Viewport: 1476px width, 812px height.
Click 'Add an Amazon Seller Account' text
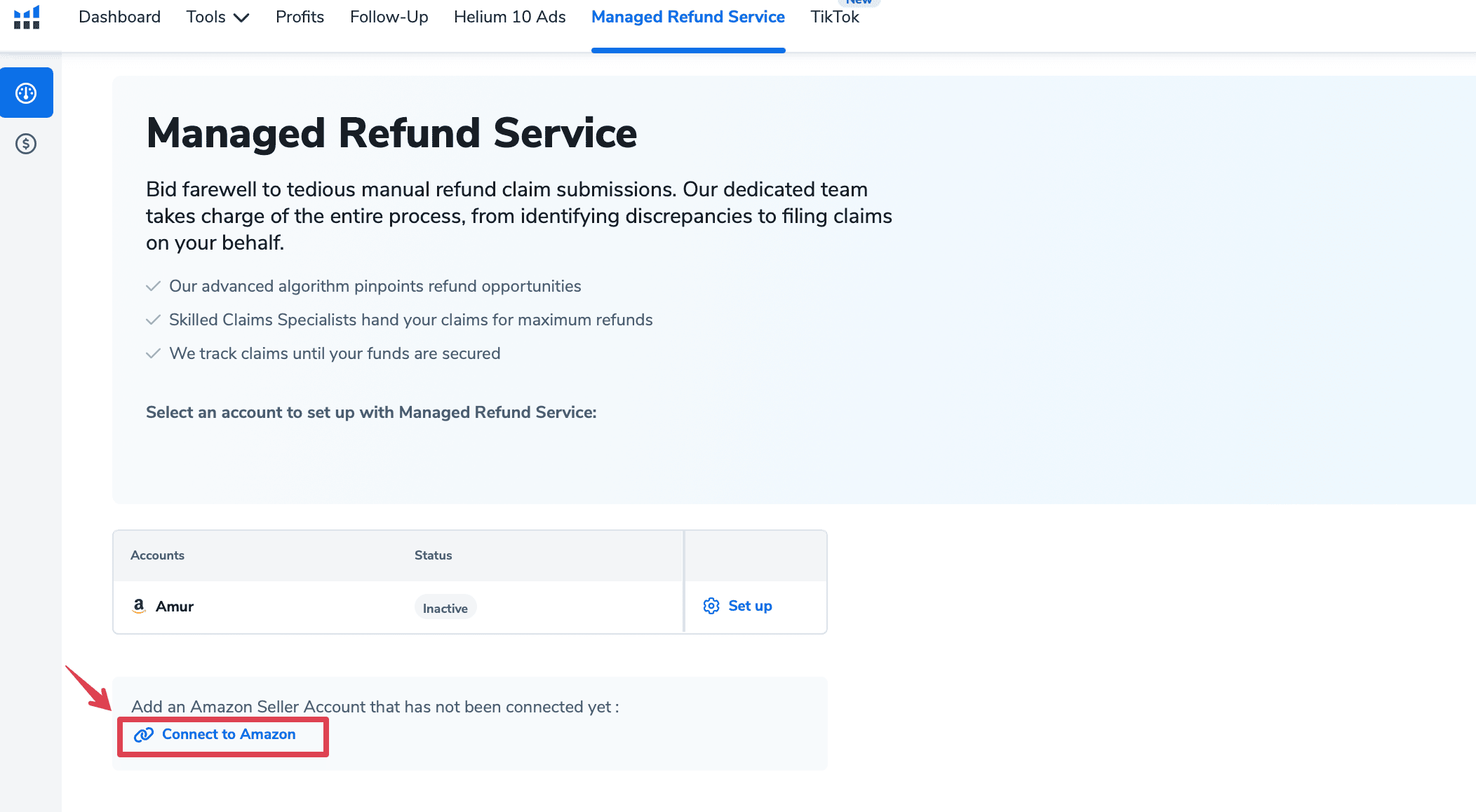point(375,707)
